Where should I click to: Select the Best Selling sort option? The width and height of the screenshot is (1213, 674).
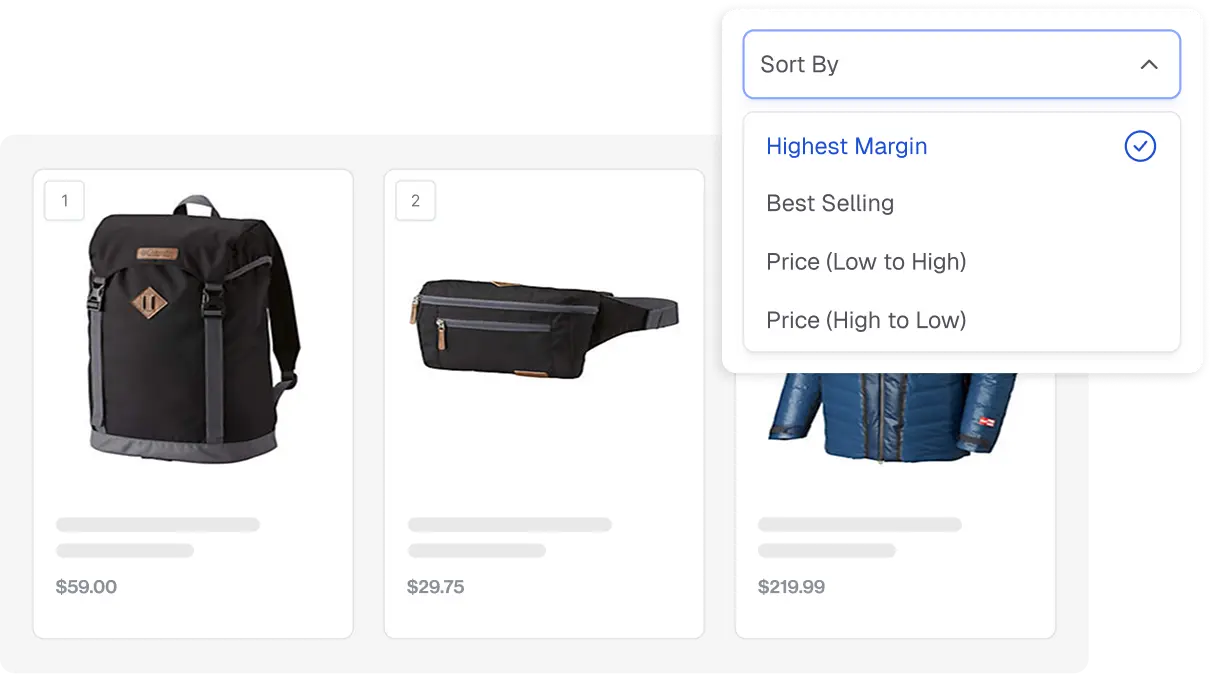[830, 204]
